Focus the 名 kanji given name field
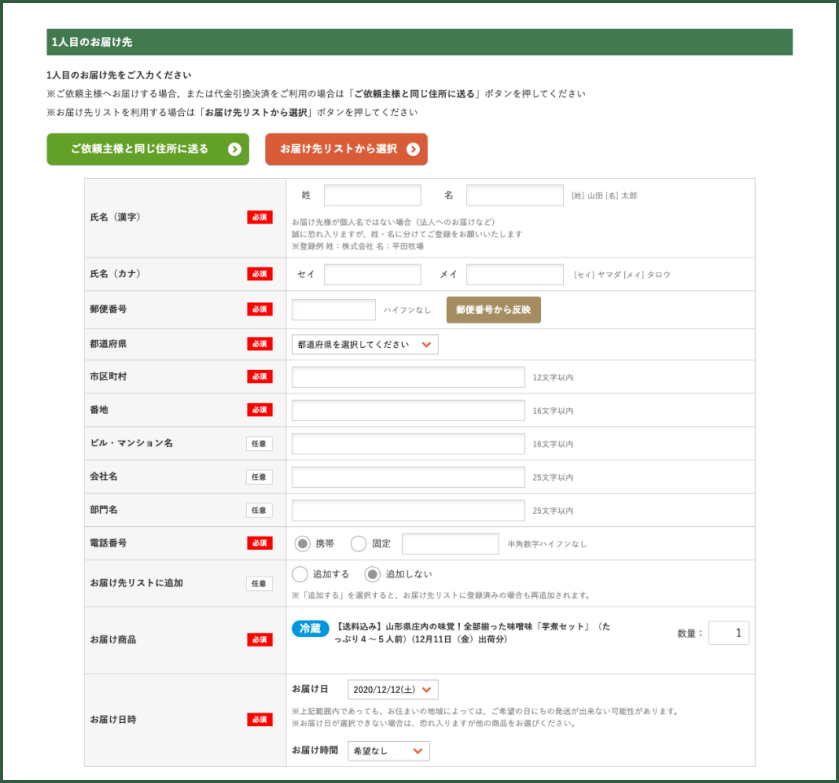 [x=515, y=195]
